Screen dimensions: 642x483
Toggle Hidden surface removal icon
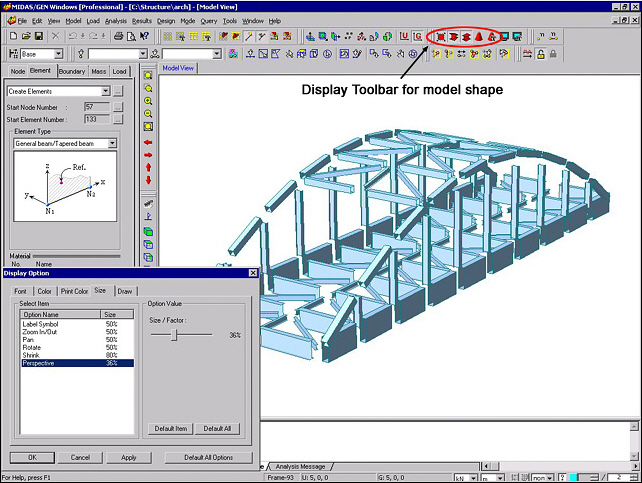tap(466, 37)
